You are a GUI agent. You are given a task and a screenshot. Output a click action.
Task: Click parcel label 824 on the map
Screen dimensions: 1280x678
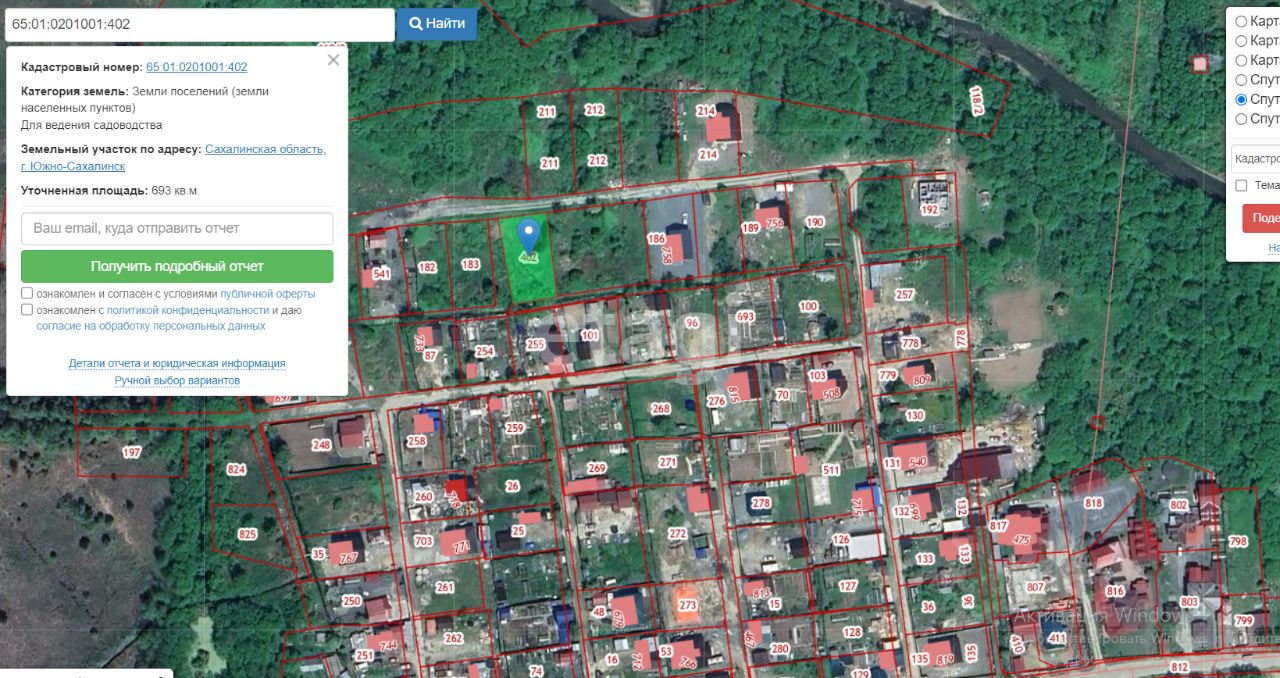(x=236, y=469)
